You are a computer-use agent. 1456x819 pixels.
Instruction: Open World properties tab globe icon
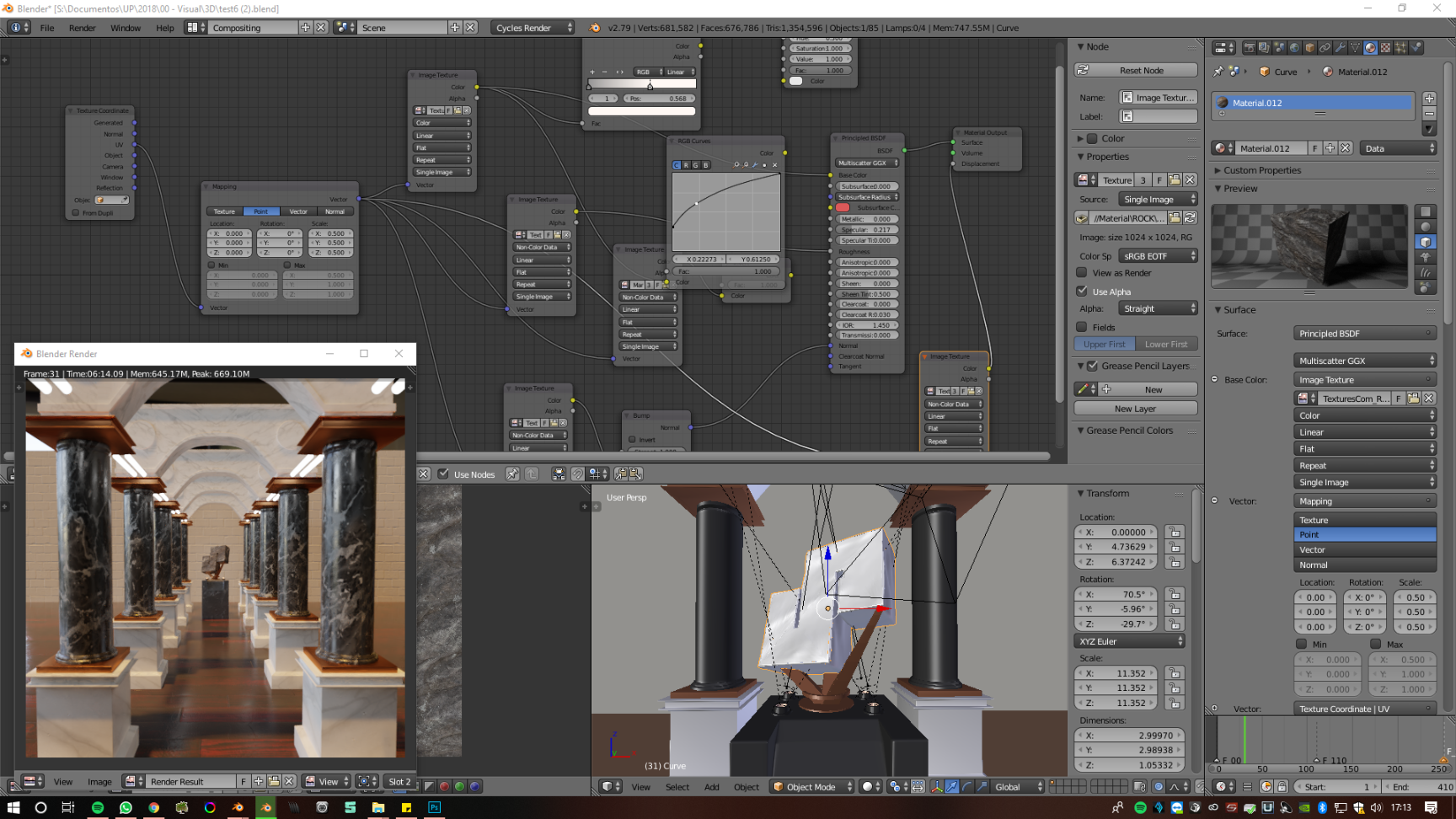pyautogui.click(x=1294, y=48)
